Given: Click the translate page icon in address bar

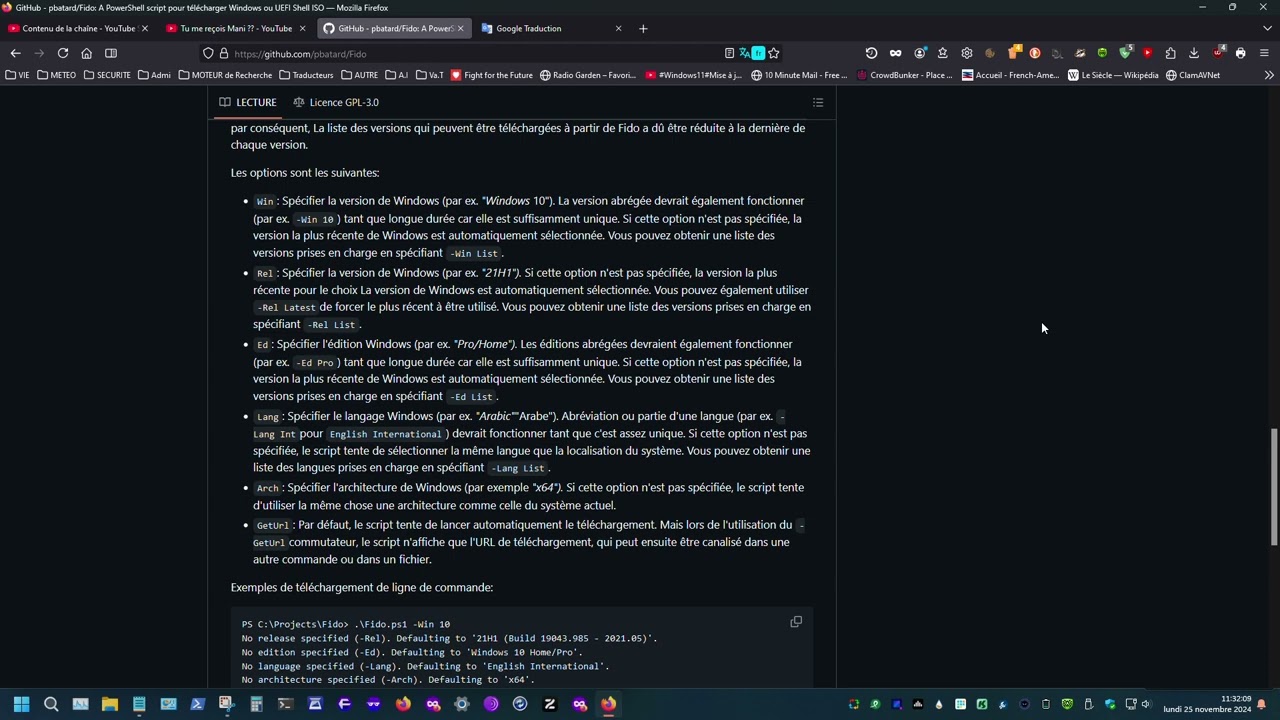Looking at the screenshot, I should click(744, 53).
